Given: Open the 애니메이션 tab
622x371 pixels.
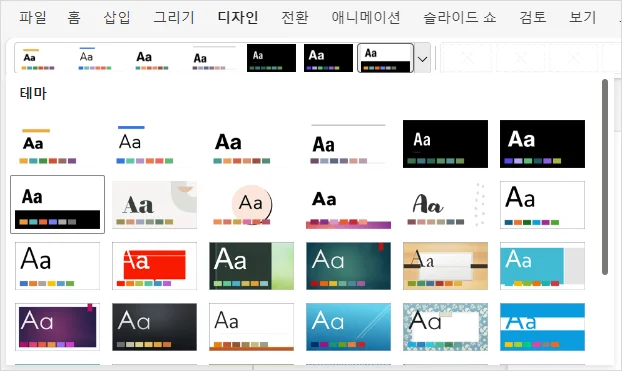Looking at the screenshot, I should coord(366,17).
